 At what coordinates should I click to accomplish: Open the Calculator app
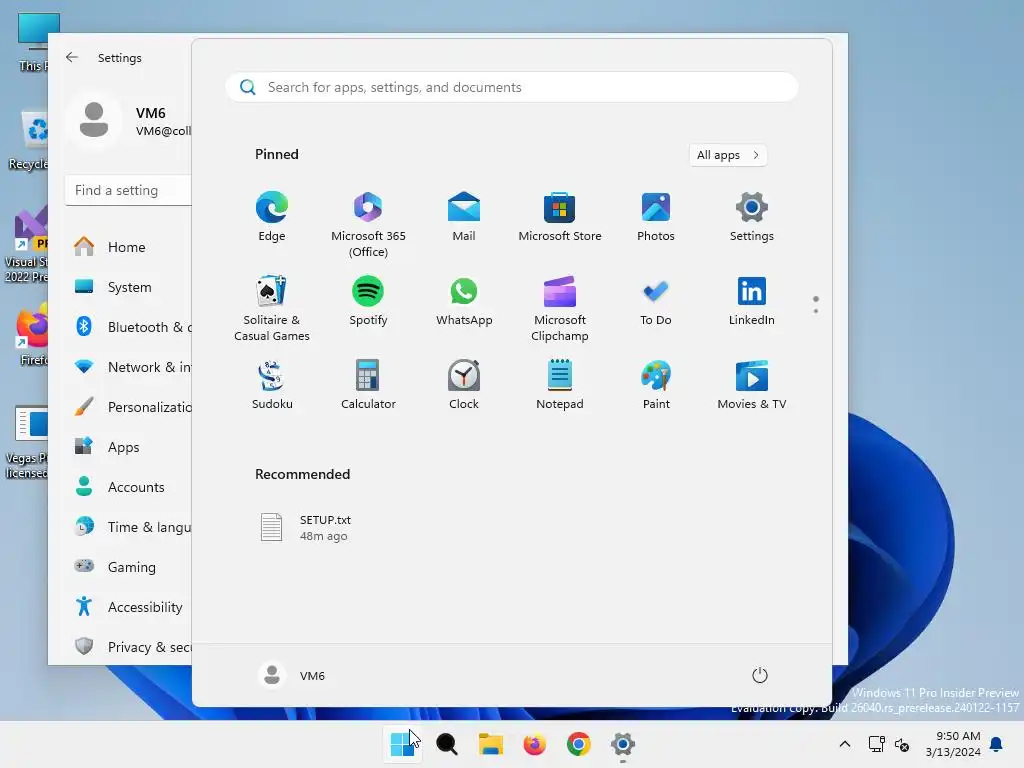[368, 385]
